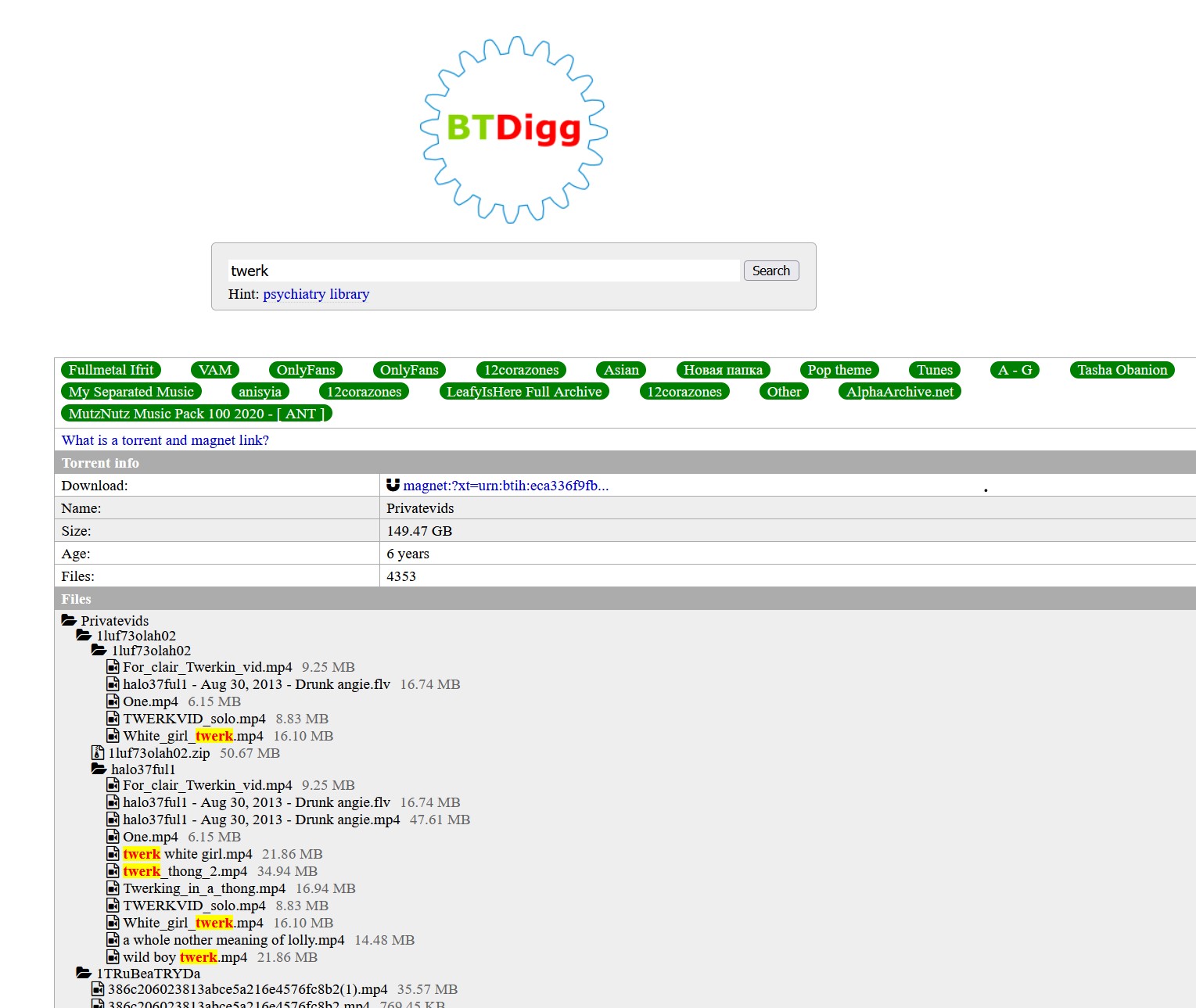Open What is a torrent and magnet link
Viewport: 1196px width, 1008px height.
(x=165, y=440)
